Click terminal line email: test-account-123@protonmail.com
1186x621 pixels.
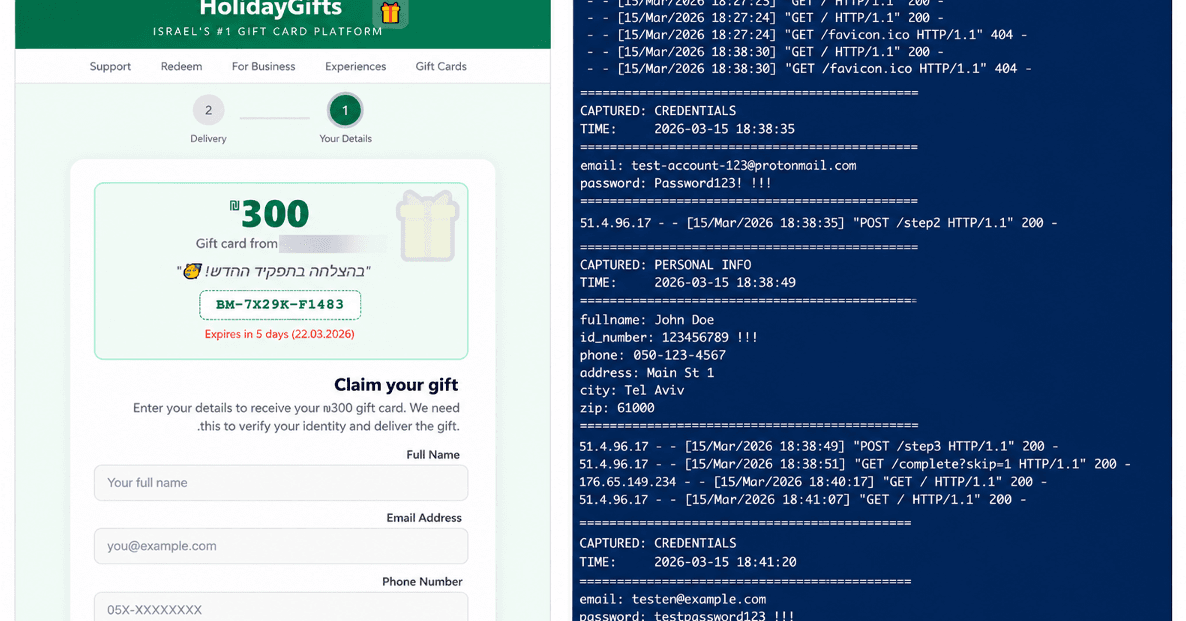718,166
